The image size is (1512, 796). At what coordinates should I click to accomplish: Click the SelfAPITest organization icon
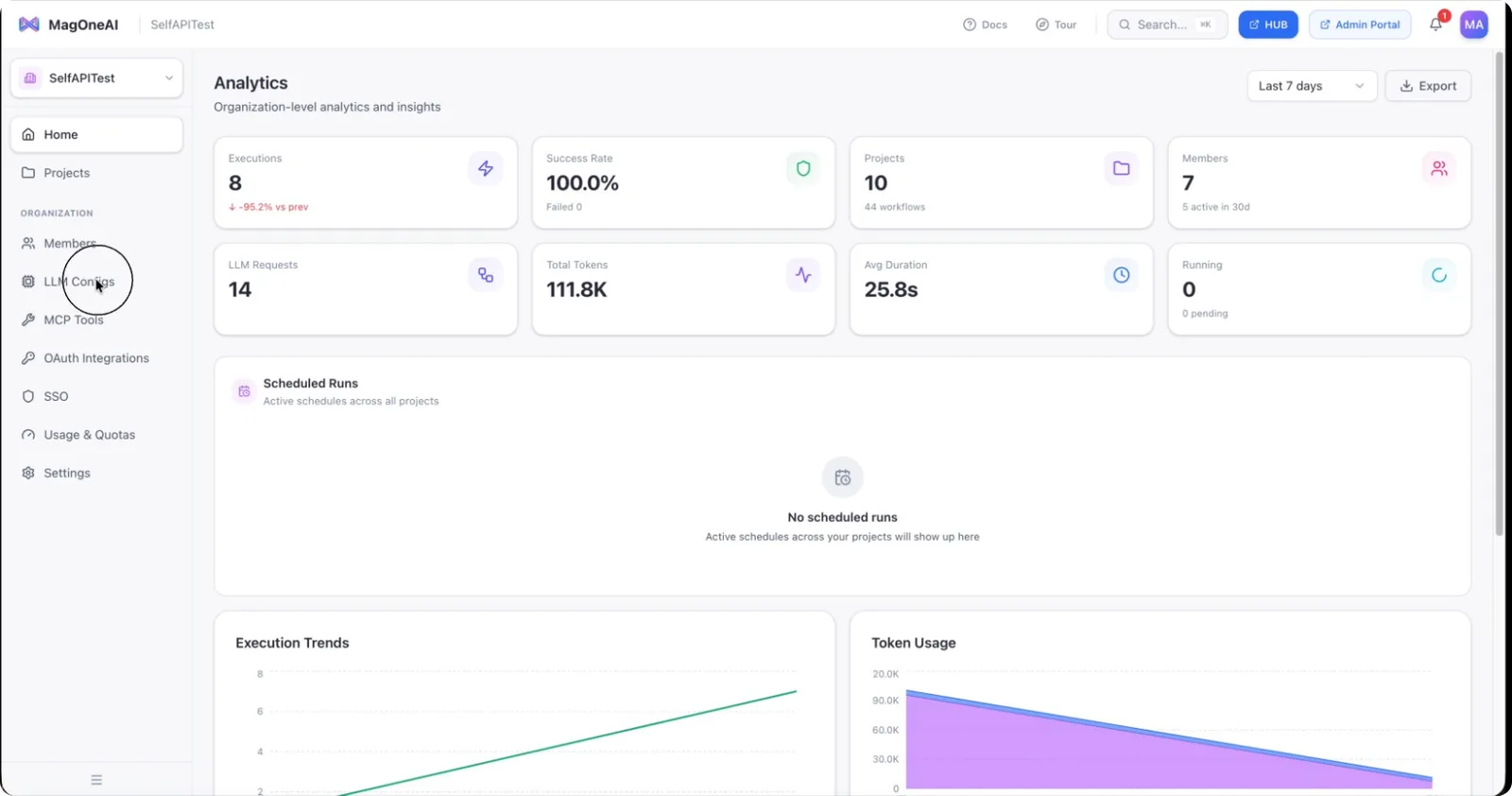tap(30, 78)
